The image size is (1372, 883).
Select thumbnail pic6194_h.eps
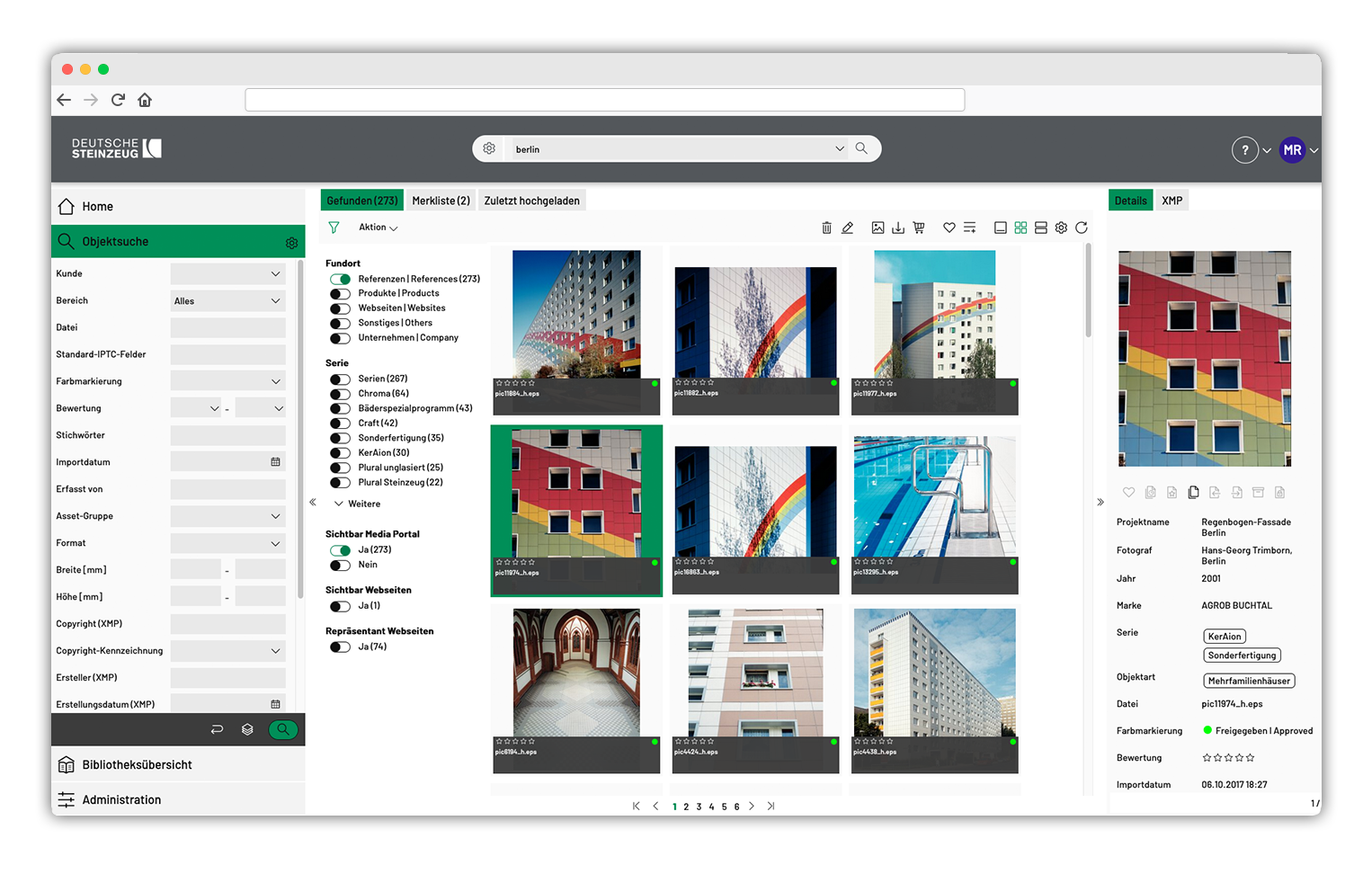click(x=576, y=689)
